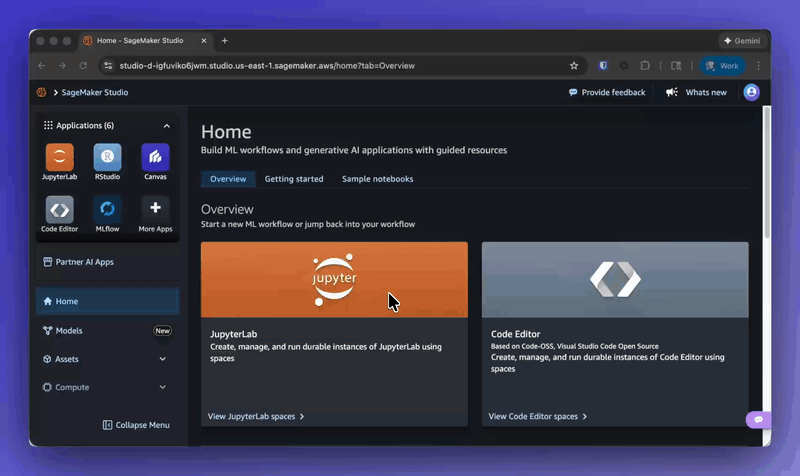Open the Canvas application icon
800x476 pixels.
[155, 157]
